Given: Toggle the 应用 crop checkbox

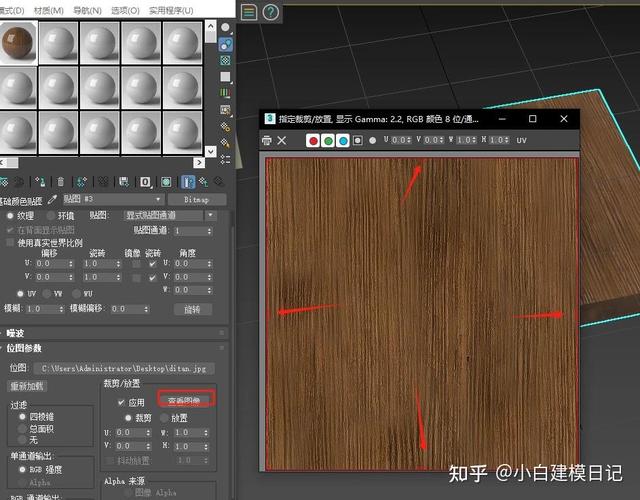Looking at the screenshot, I should coord(121,402).
